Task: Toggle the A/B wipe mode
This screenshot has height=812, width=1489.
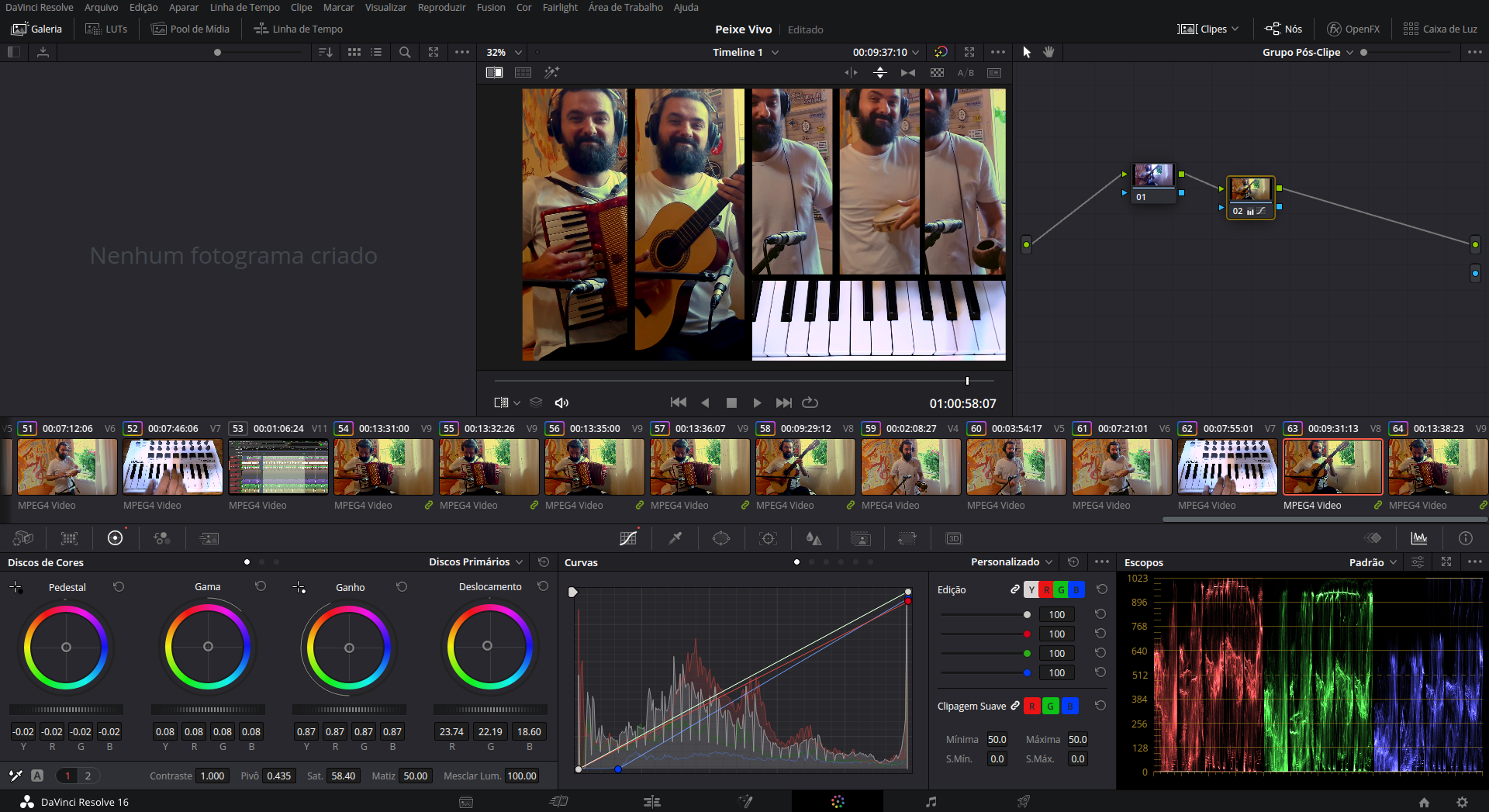Action: (966, 72)
